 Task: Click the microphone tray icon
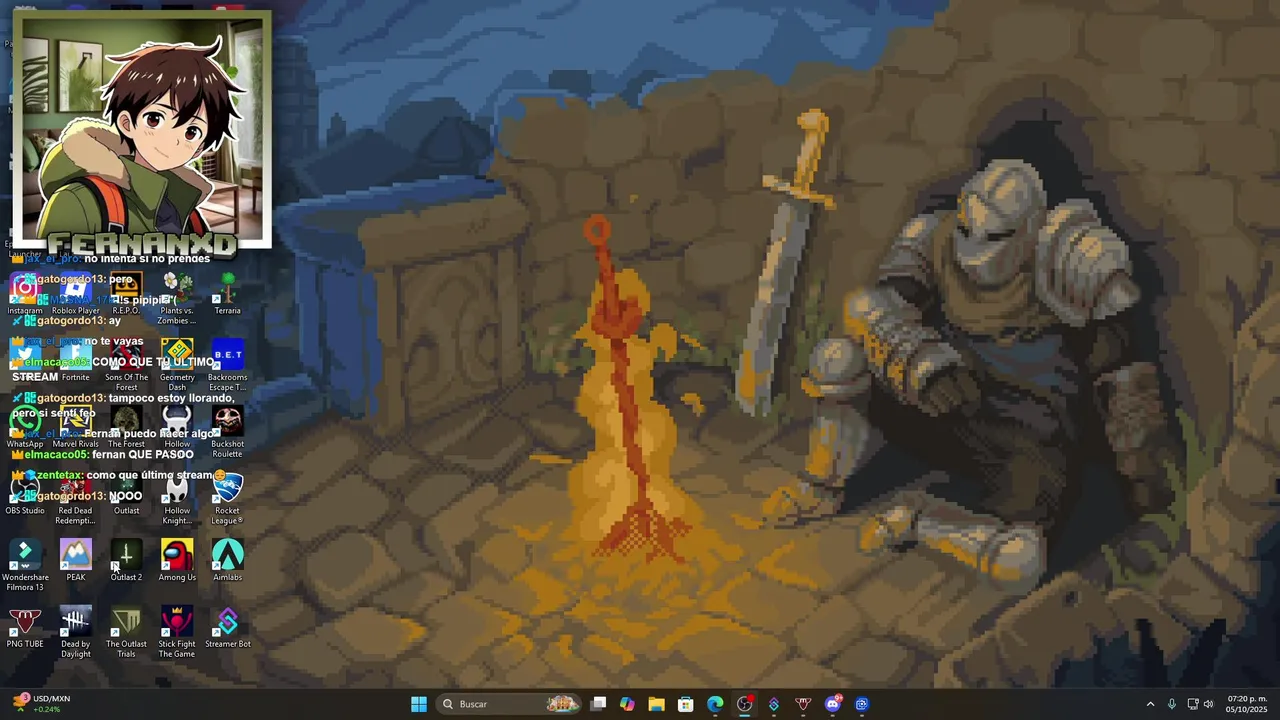coord(1172,704)
